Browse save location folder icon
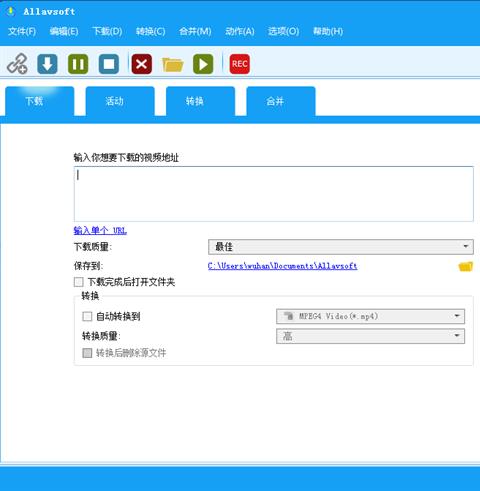The width and height of the screenshot is (480, 491). tap(465, 266)
